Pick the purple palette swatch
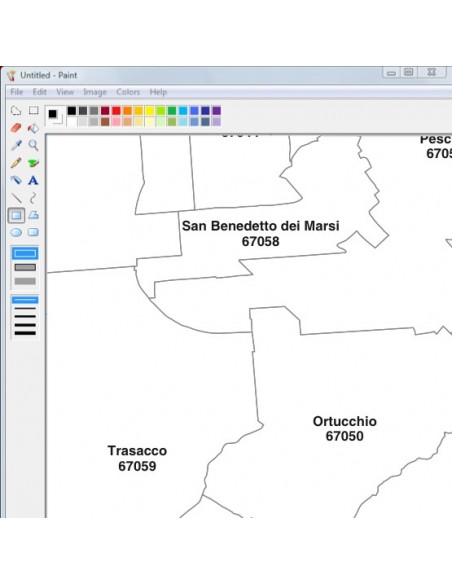The image size is (452, 584). 216,111
